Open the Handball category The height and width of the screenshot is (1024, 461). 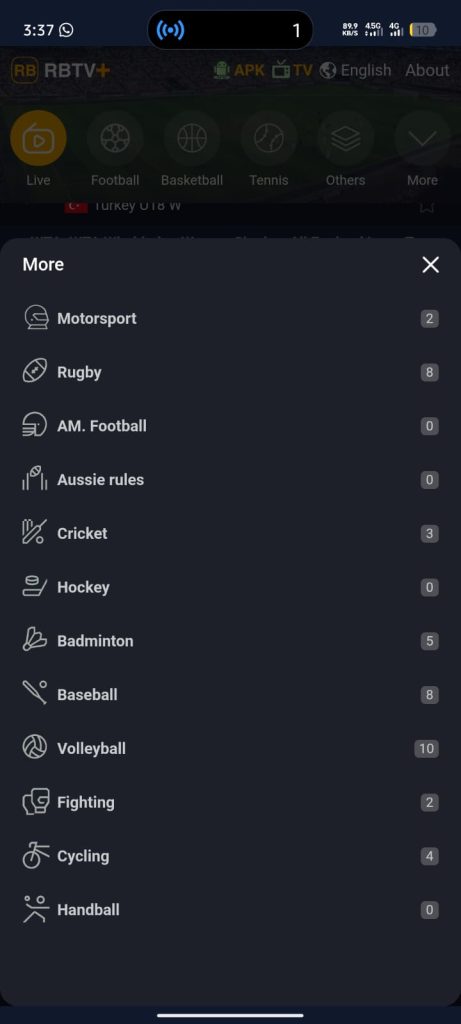pyautogui.click(x=230, y=910)
